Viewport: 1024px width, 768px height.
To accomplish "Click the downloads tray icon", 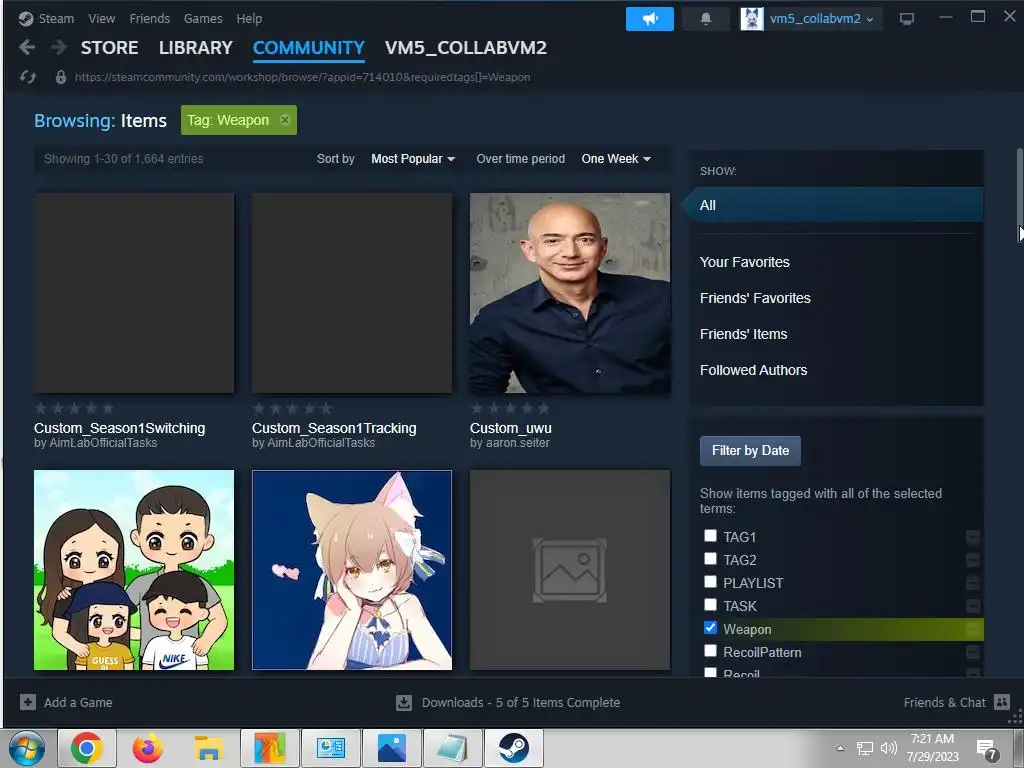I will coord(404,703).
